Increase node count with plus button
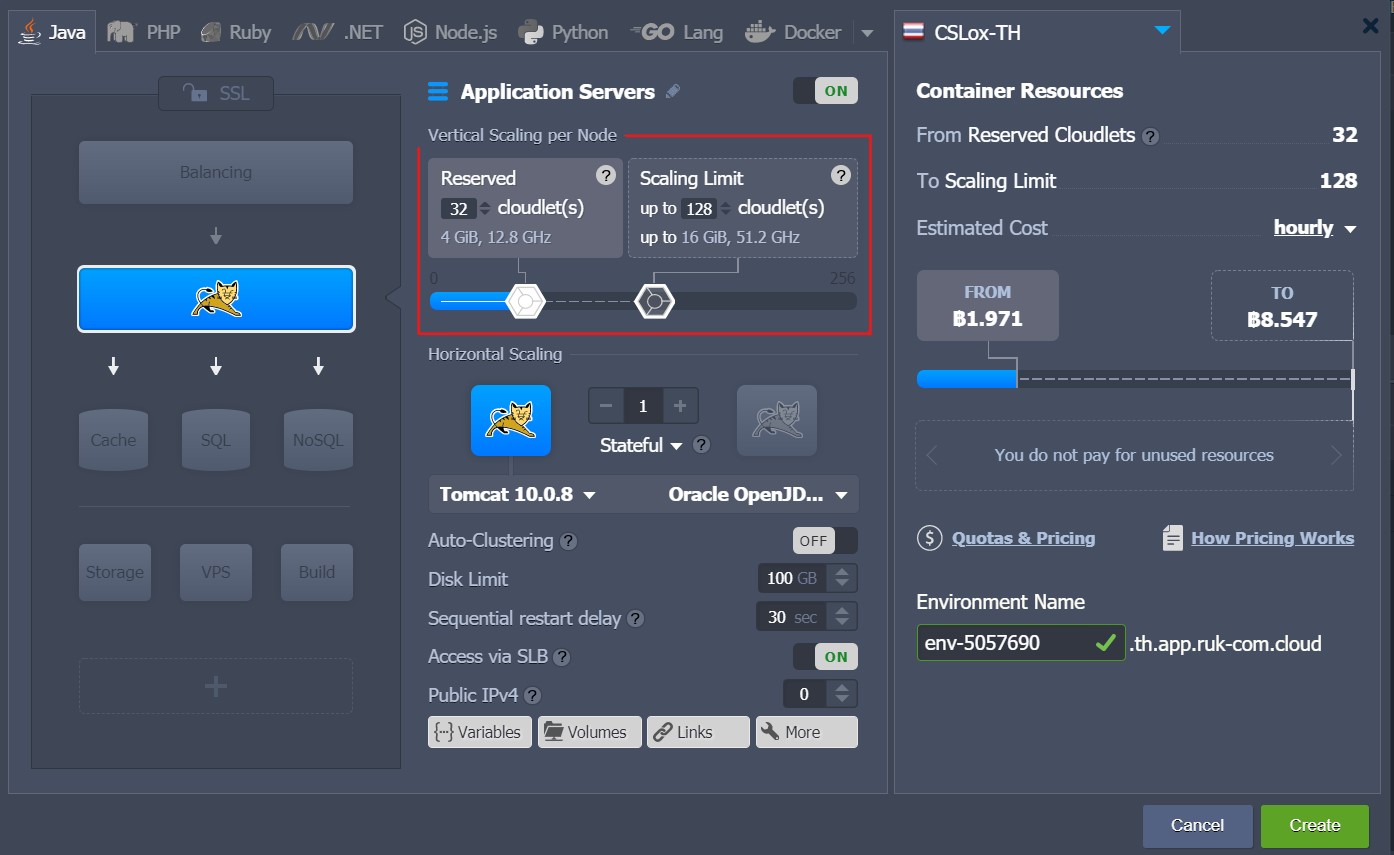 (x=680, y=406)
